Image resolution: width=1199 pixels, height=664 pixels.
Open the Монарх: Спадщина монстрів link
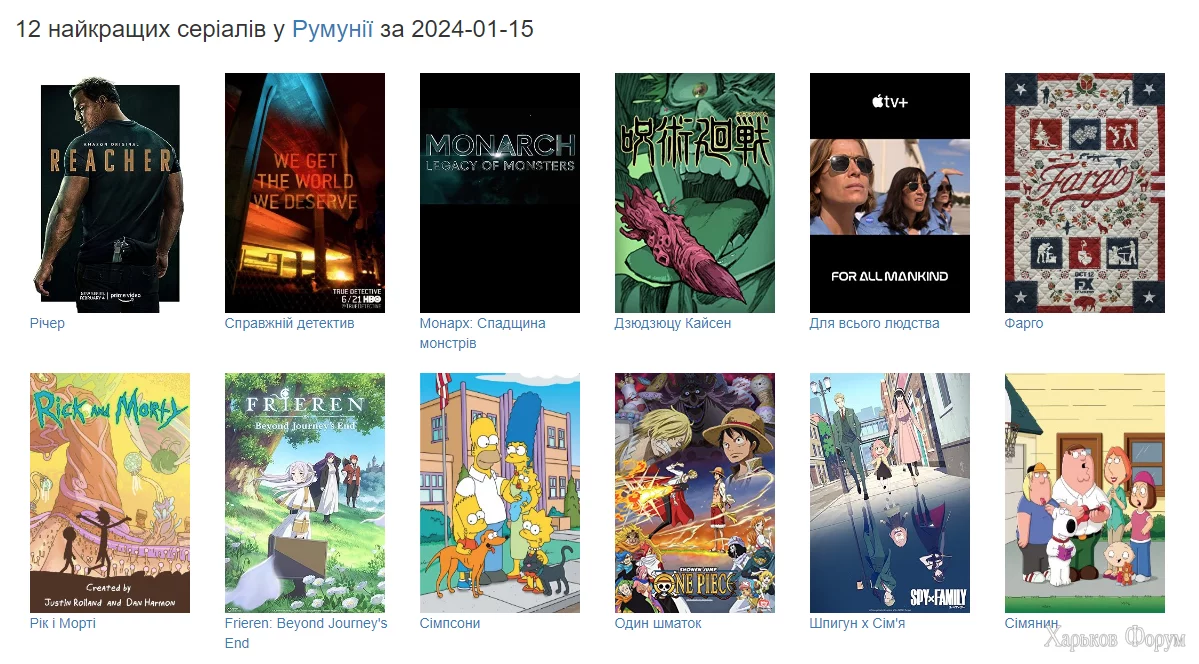pyautogui.click(x=483, y=333)
